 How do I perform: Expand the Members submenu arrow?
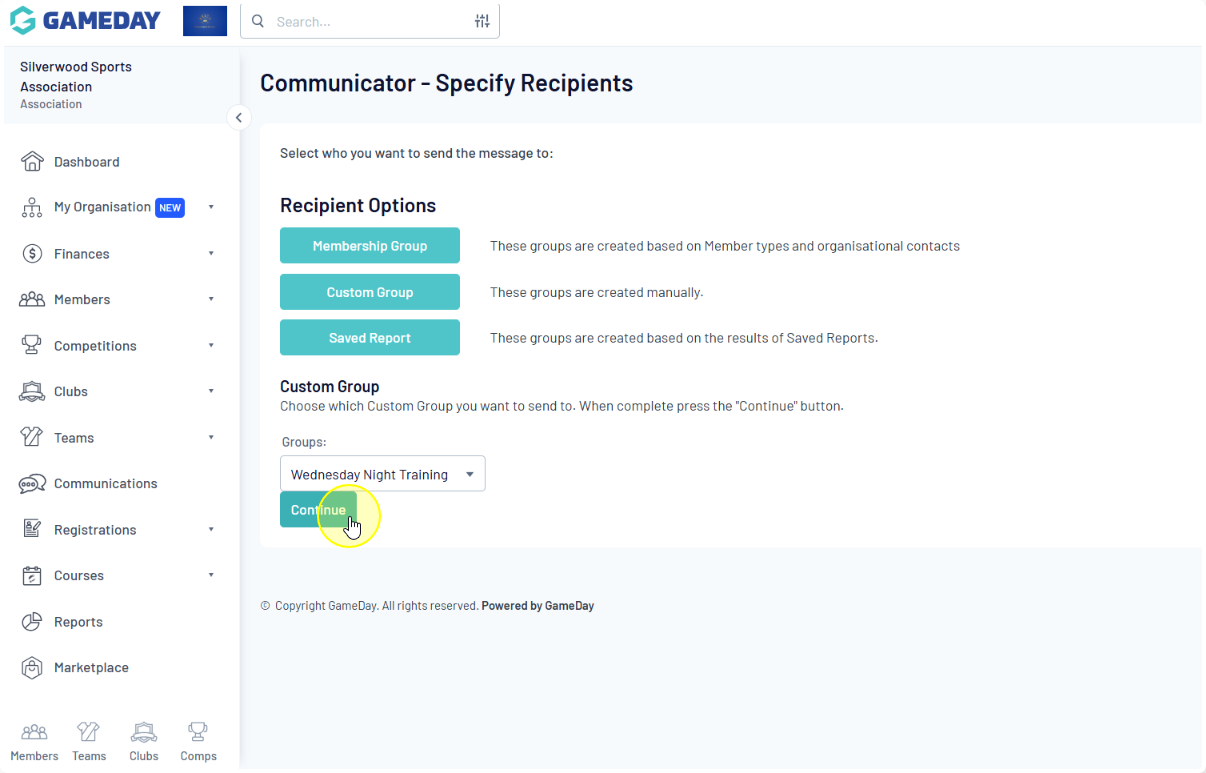[x=211, y=299]
